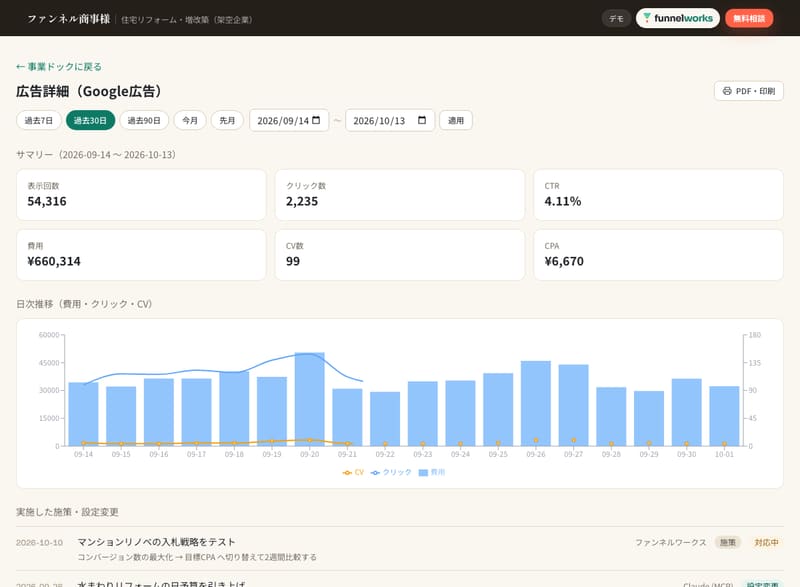Switch the range to 今月
Viewport: 800px width, 587px height.
point(190,120)
